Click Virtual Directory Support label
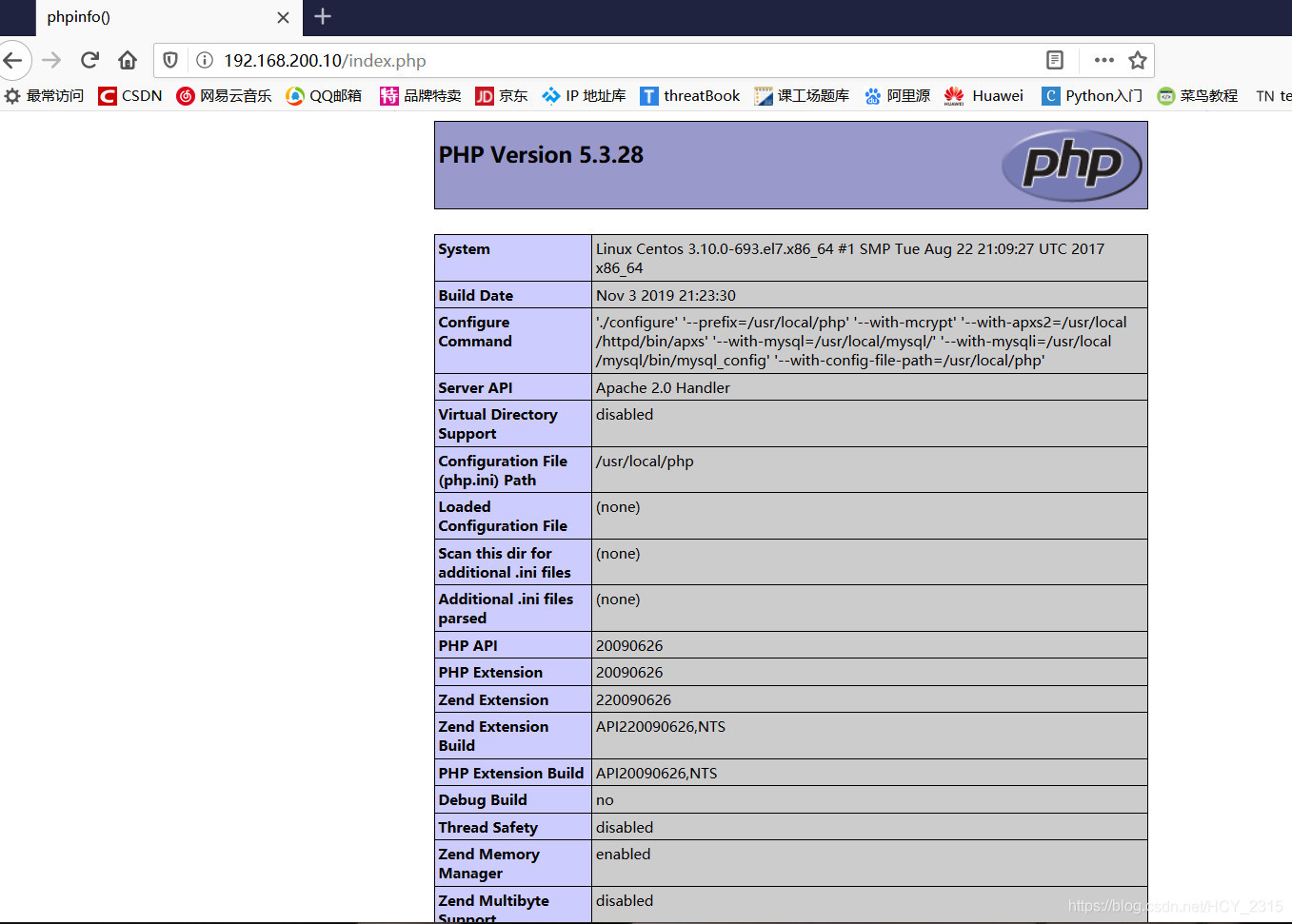 498,424
